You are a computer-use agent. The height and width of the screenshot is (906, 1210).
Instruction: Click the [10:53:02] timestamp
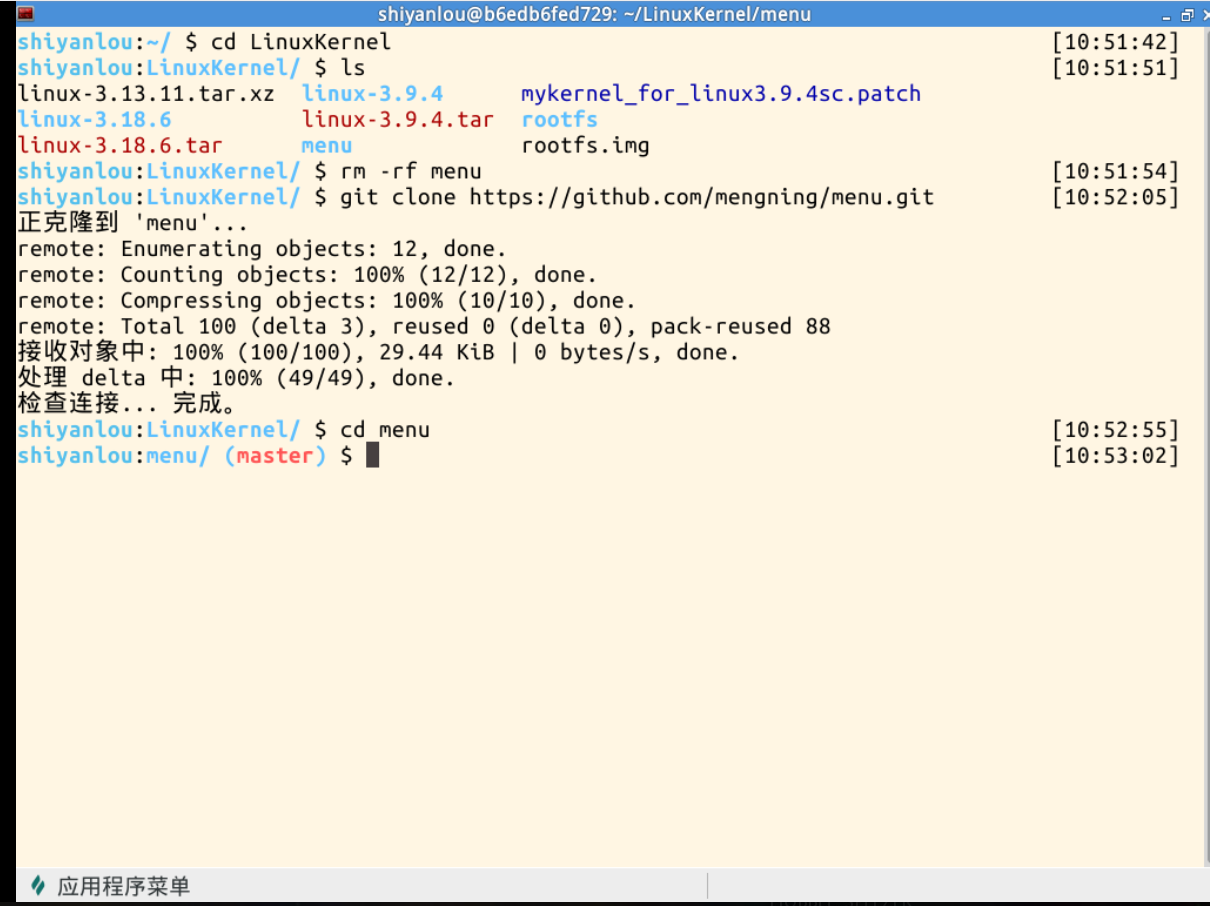[x=1115, y=456]
